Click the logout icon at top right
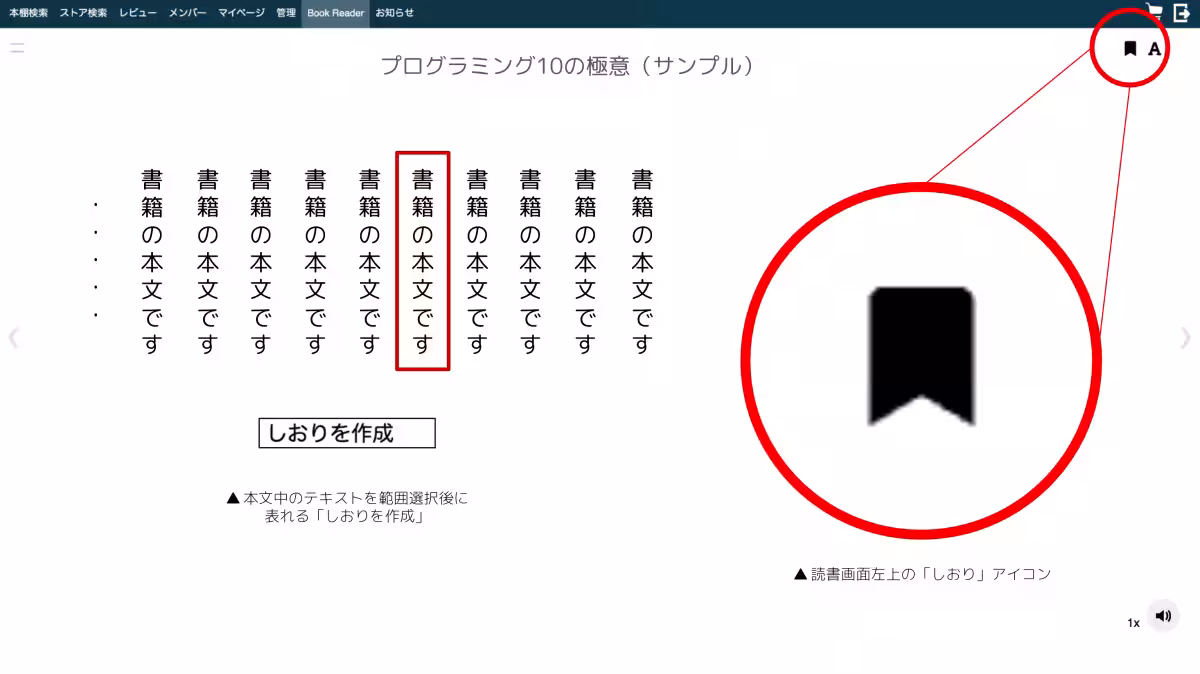Viewport: 1200px width, 674px height. point(1183,13)
